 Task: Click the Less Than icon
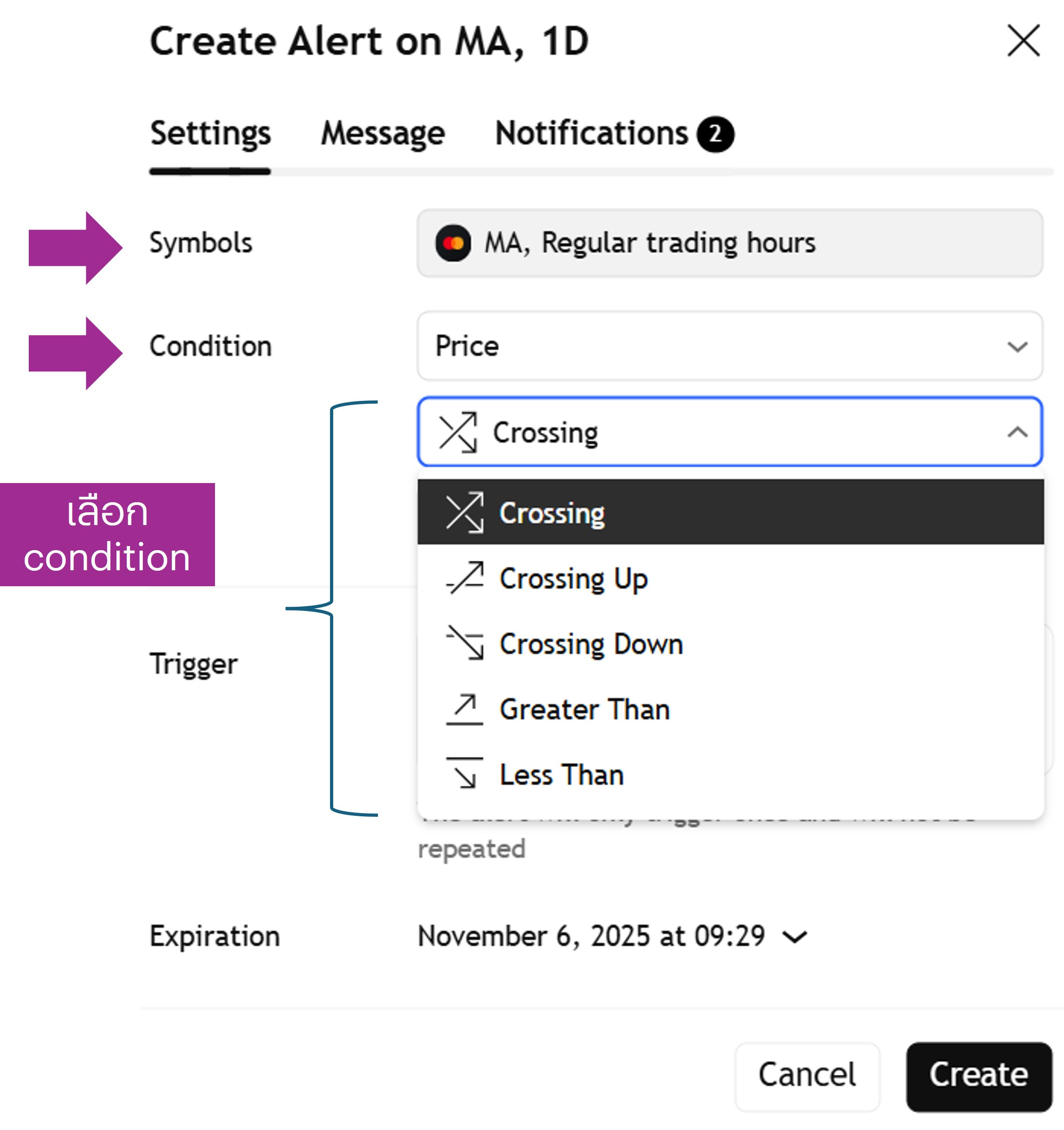(464, 773)
